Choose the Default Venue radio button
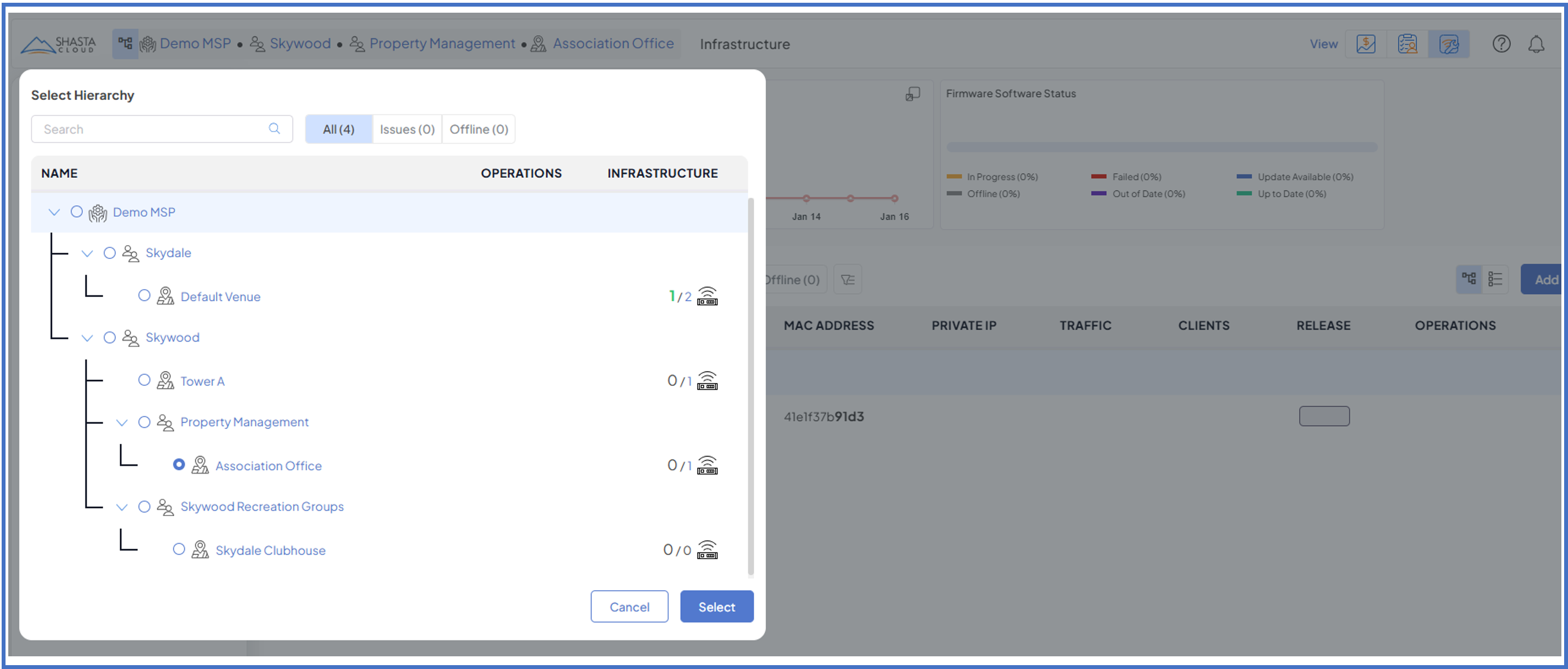 coord(144,296)
